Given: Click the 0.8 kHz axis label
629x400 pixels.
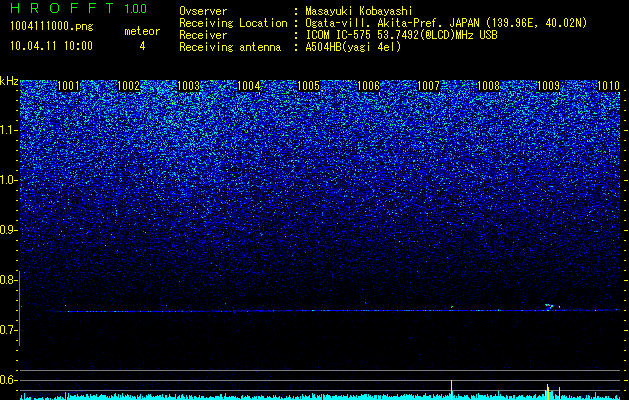Looking at the screenshot, I should [x=9, y=280].
